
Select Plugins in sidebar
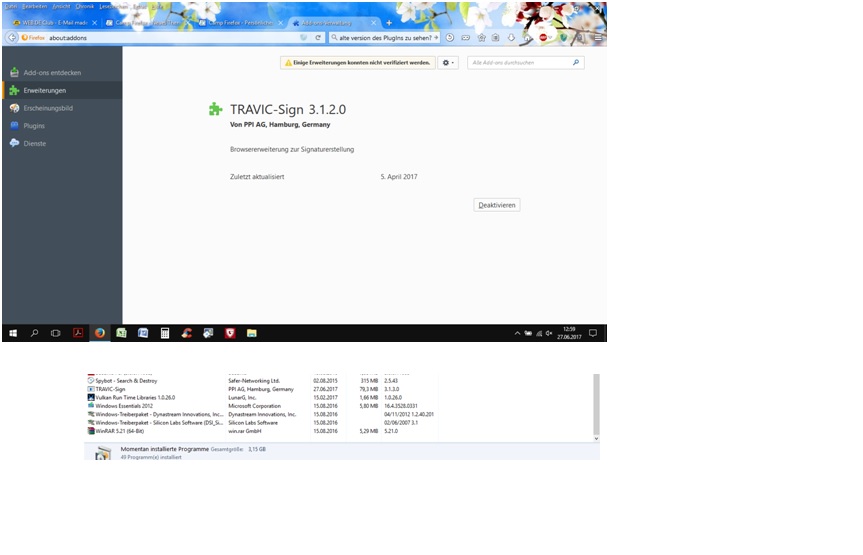(62, 126)
